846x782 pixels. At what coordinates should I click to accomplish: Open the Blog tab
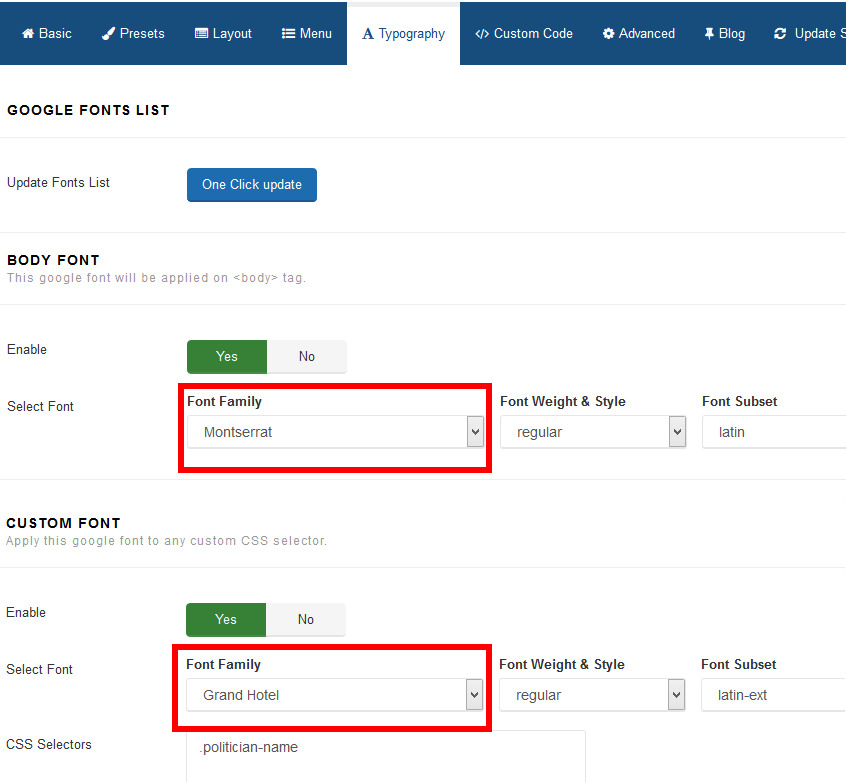coord(725,33)
